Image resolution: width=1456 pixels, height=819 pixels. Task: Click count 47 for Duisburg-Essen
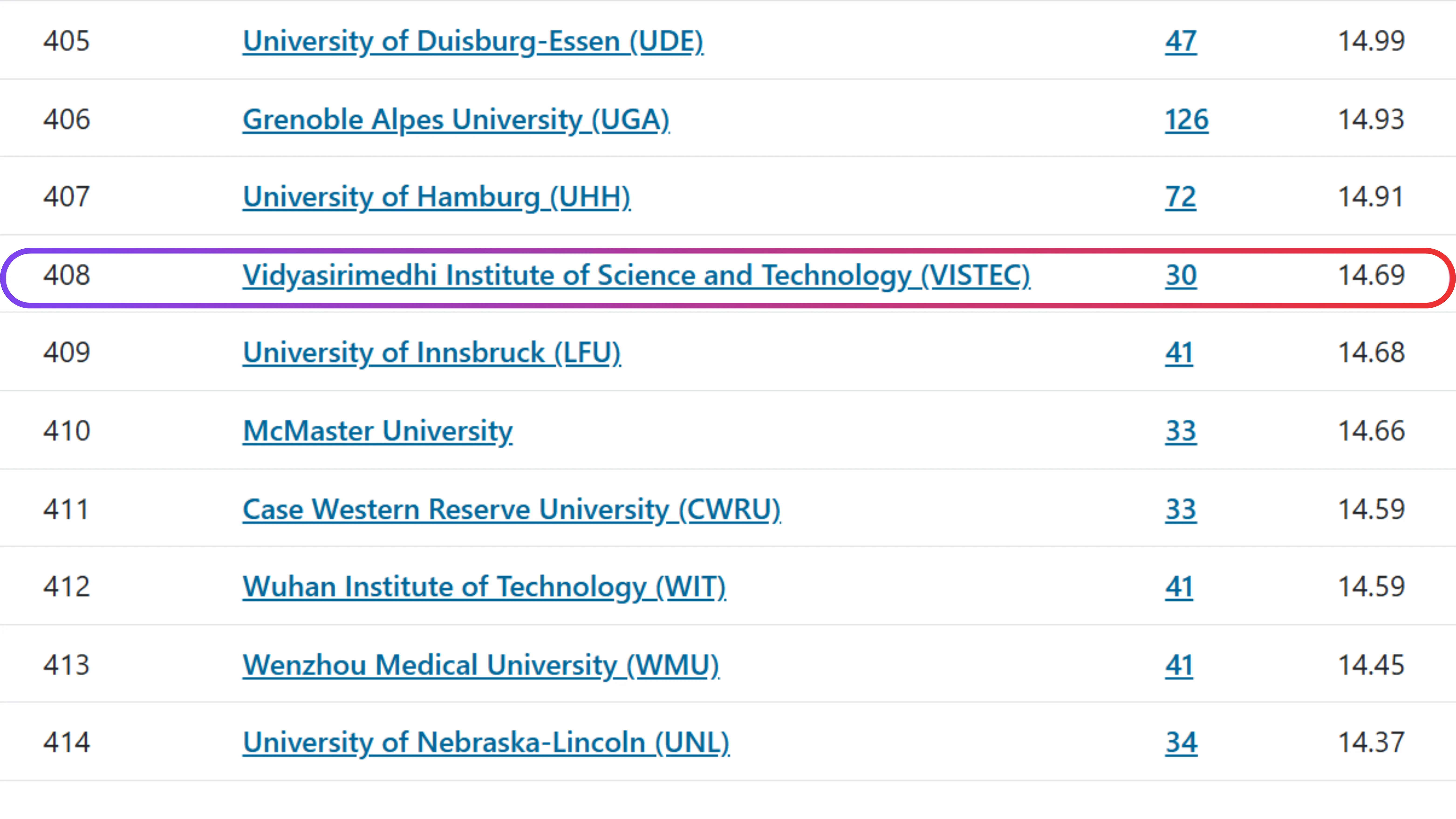[1181, 41]
